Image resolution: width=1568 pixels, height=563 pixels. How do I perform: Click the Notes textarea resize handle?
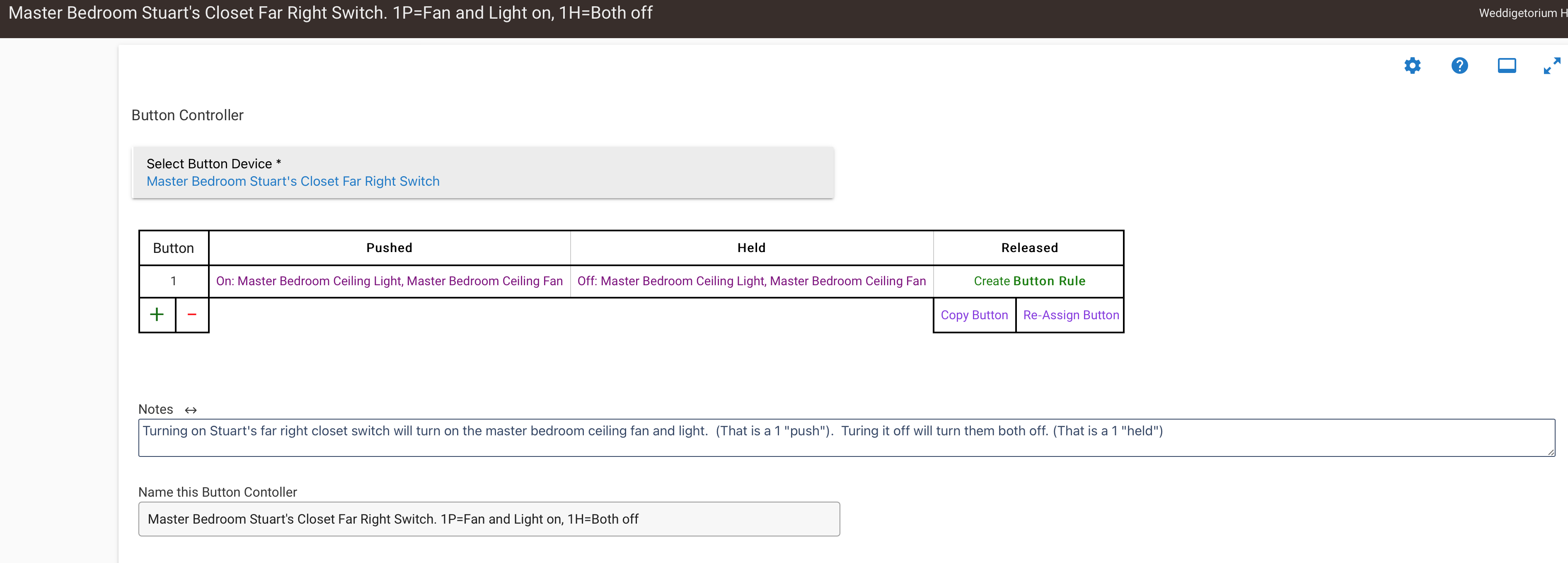click(x=1550, y=451)
